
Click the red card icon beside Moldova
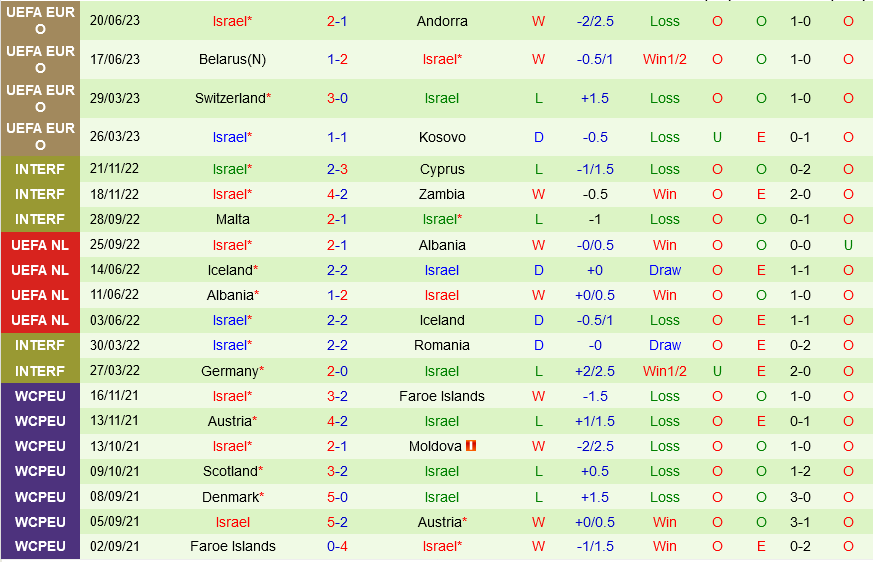[471, 446]
